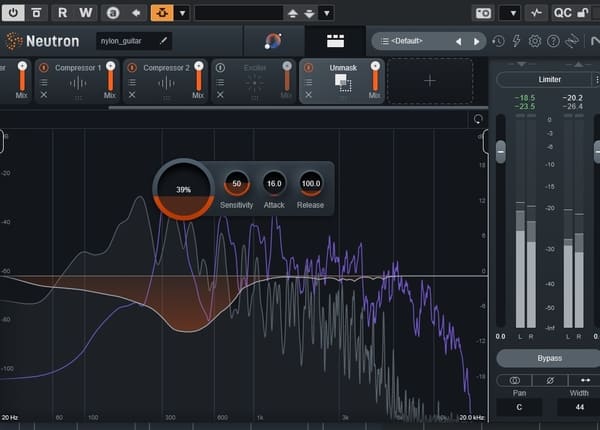Open Compressor 2 presets list icon
The image size is (600, 430).
[x=132, y=82]
